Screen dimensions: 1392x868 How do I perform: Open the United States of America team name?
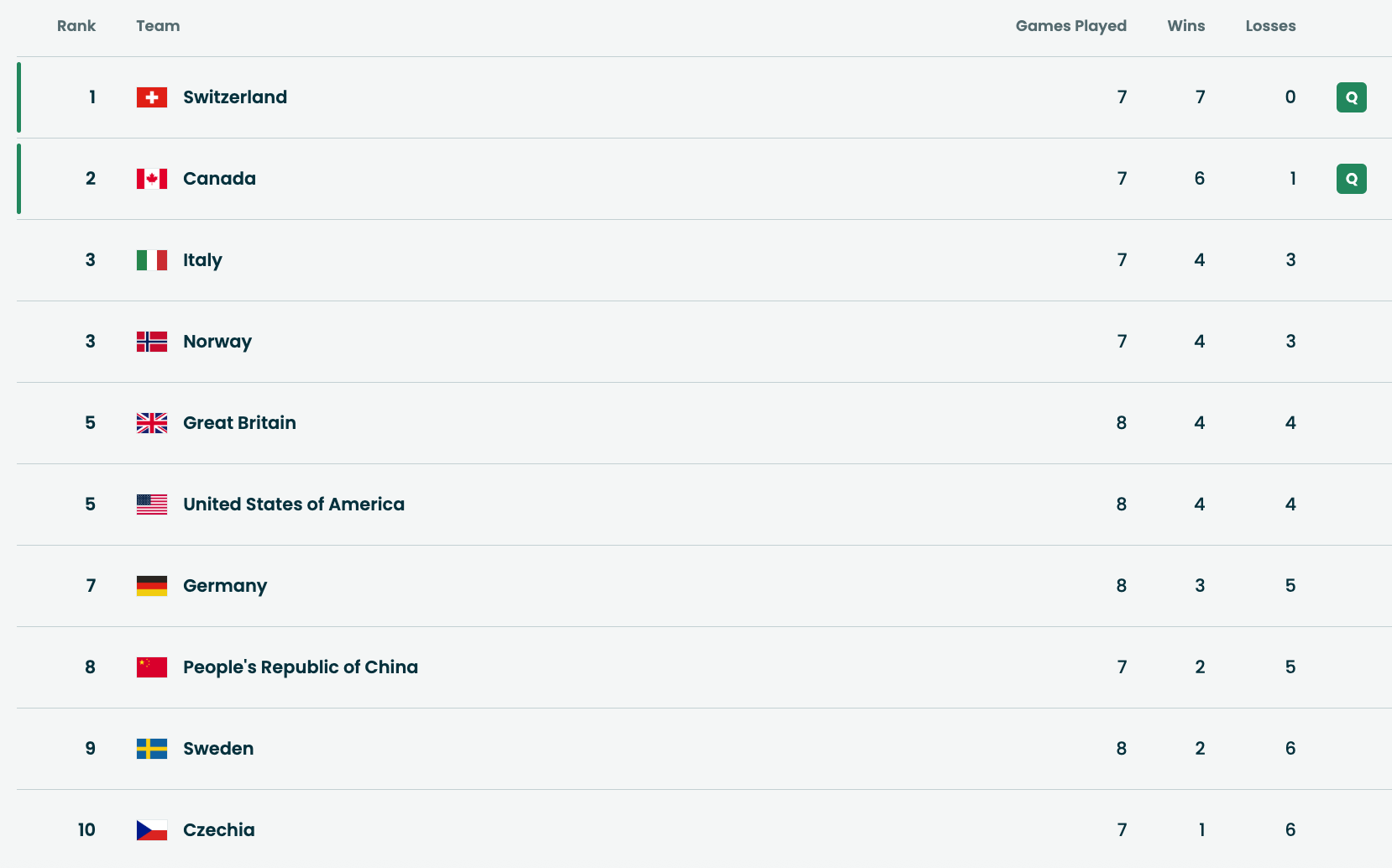coord(294,505)
